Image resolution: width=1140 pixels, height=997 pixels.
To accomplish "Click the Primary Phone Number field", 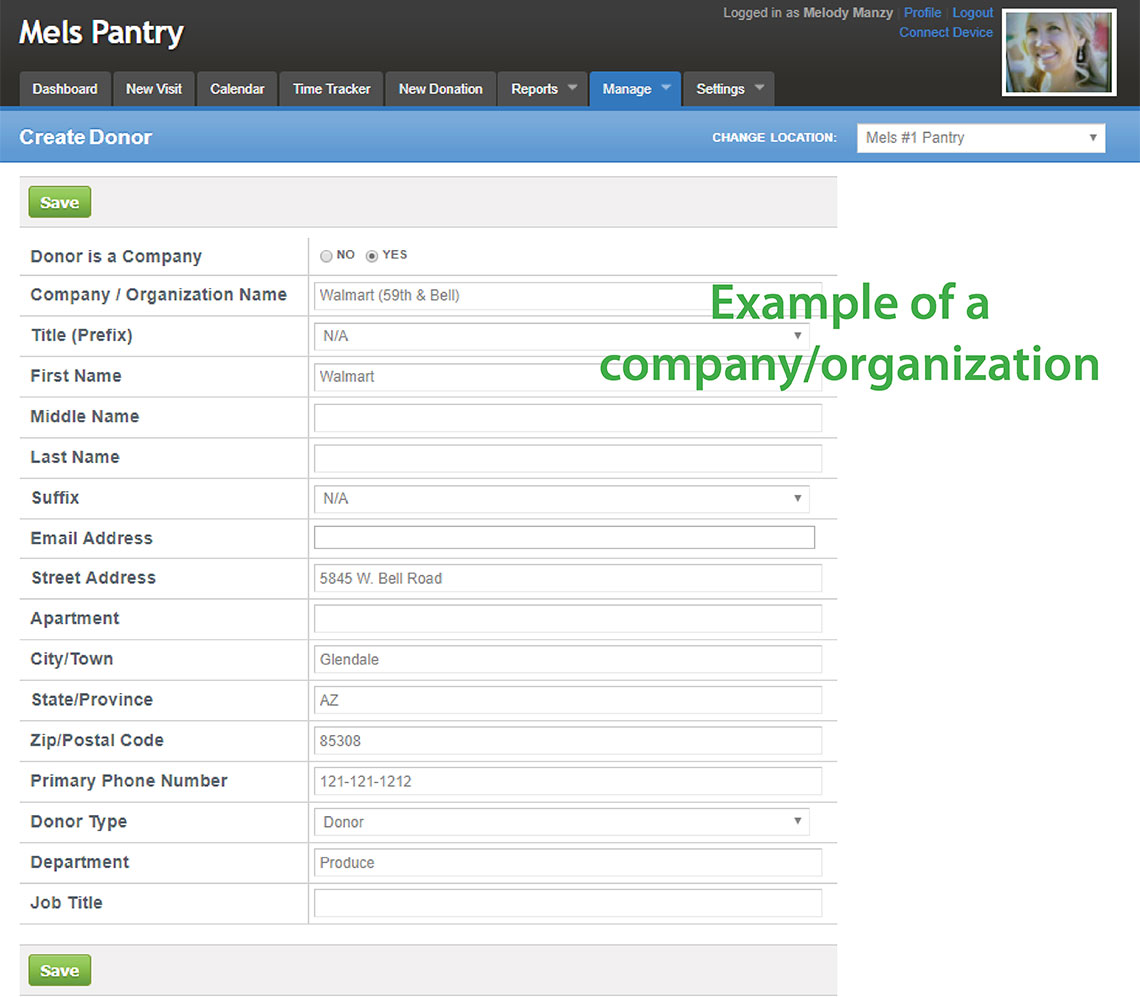I will [x=568, y=782].
